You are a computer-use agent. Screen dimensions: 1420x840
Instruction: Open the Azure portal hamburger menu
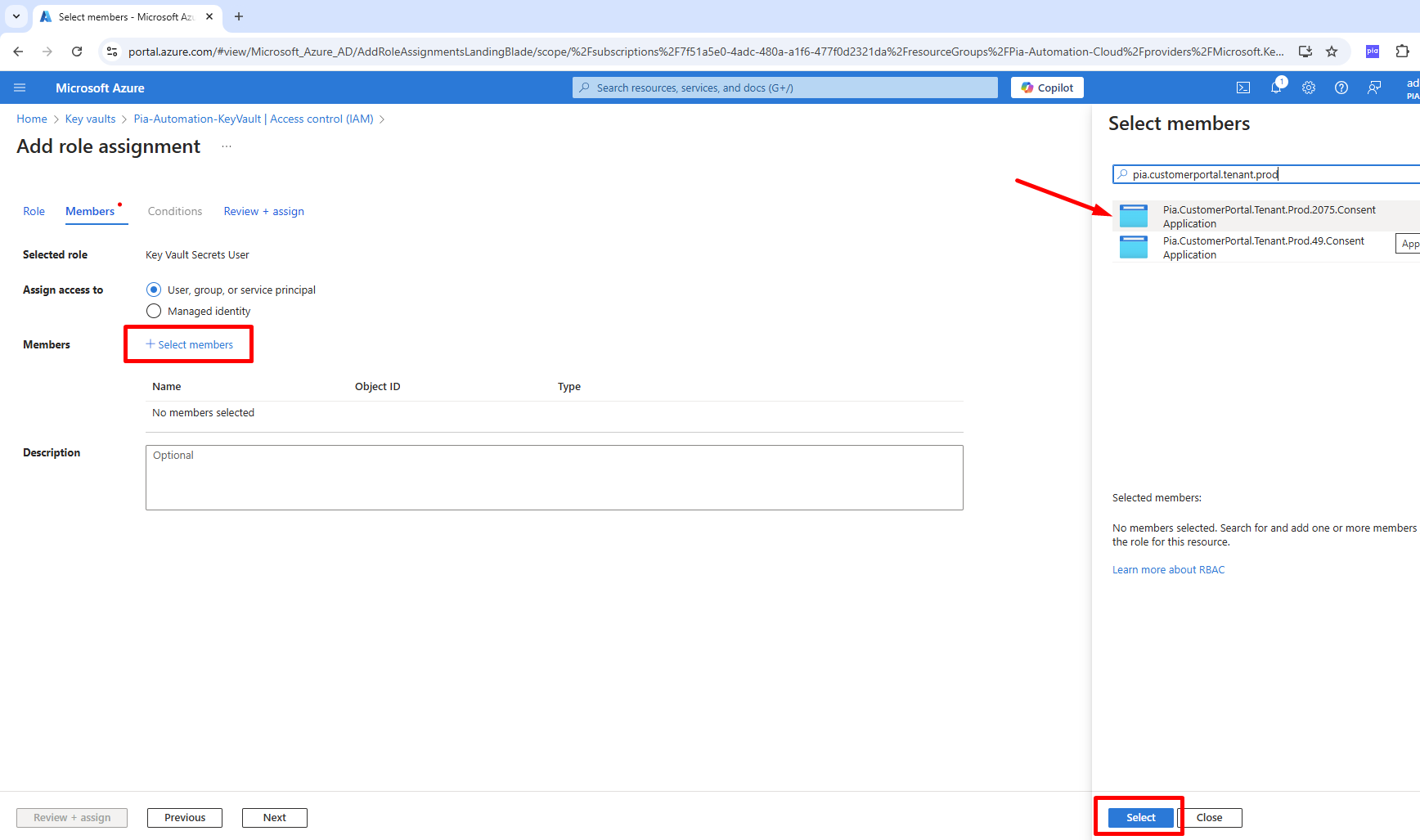(20, 88)
